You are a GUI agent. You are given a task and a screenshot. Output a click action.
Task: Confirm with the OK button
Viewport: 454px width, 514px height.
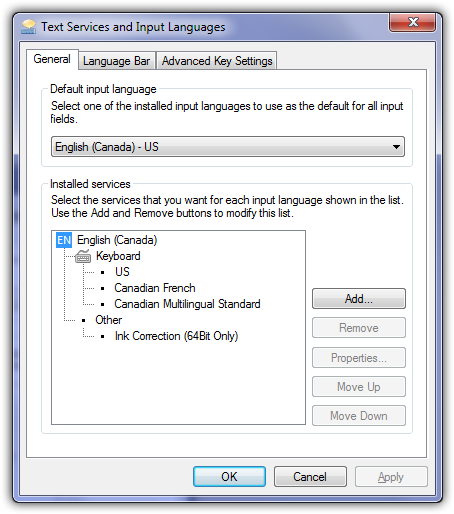pyautogui.click(x=229, y=477)
